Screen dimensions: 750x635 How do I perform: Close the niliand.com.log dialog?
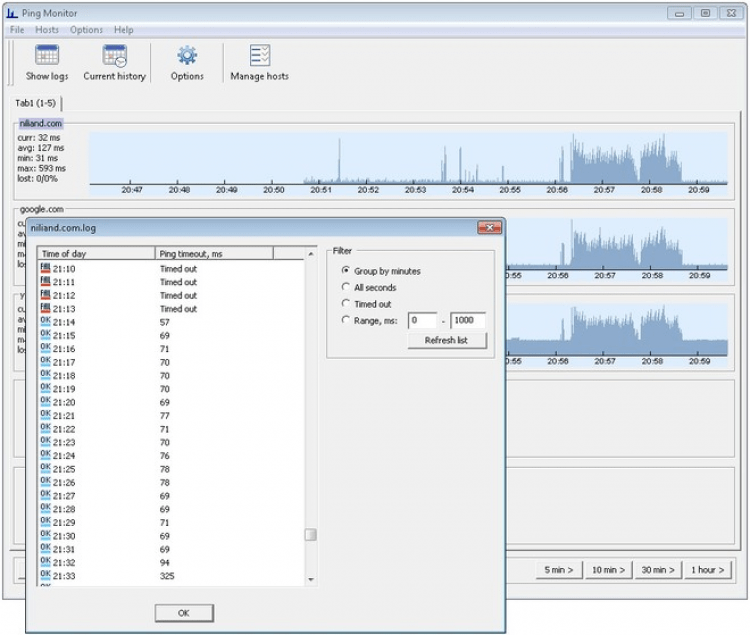pyautogui.click(x=489, y=228)
